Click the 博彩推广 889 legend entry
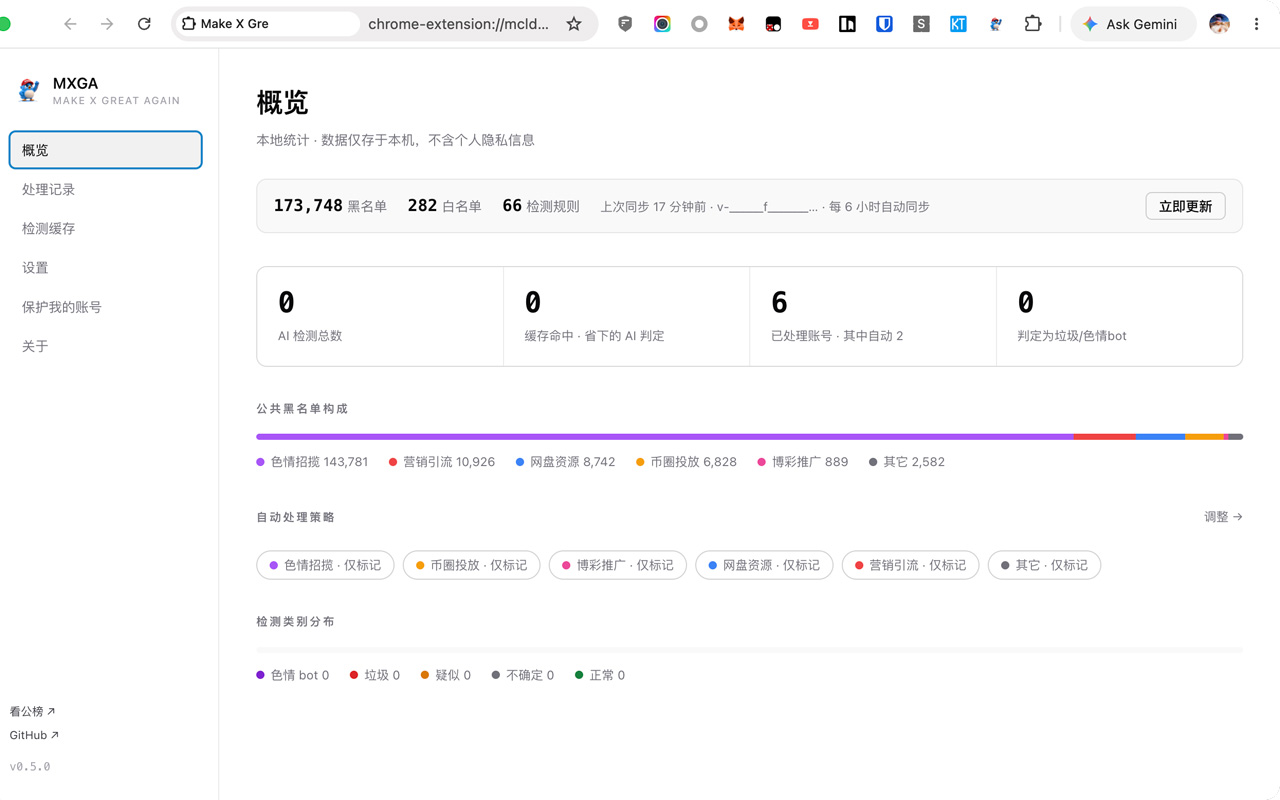The height and width of the screenshot is (800, 1280). coord(802,462)
